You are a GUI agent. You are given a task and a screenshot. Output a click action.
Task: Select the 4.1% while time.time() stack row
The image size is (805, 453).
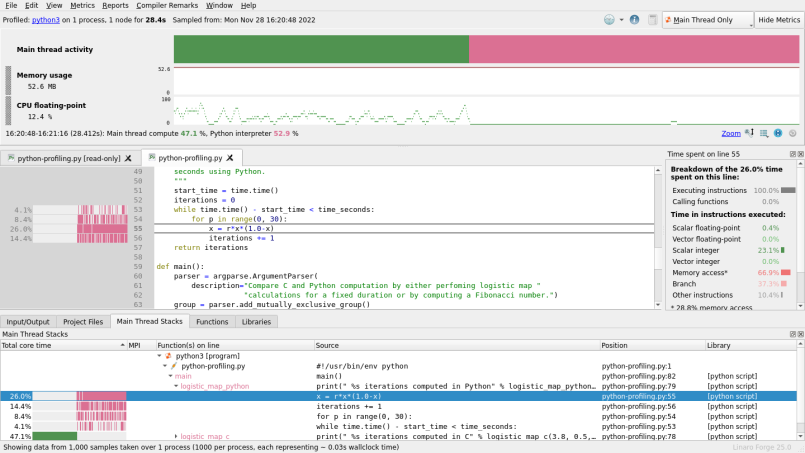click(x=398, y=426)
